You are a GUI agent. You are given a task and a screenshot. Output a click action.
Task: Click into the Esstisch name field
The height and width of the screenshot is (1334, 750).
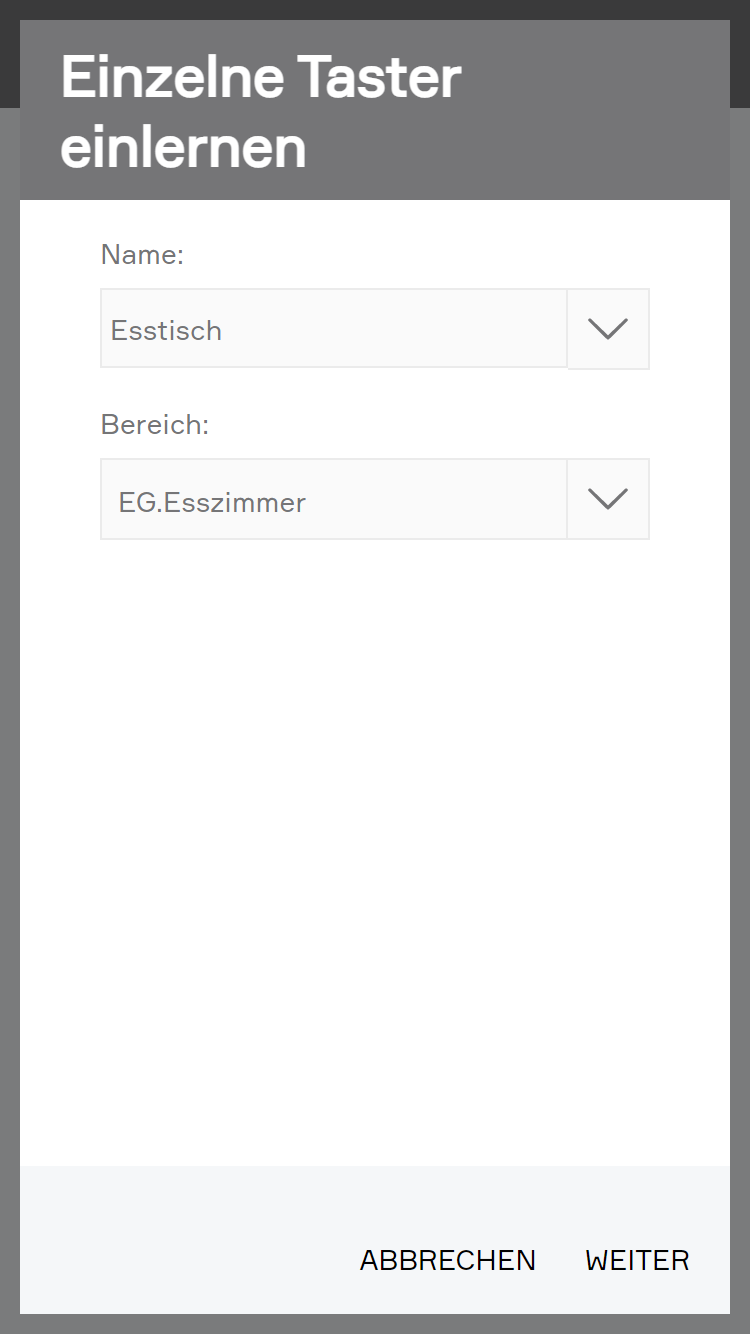tap(333, 329)
